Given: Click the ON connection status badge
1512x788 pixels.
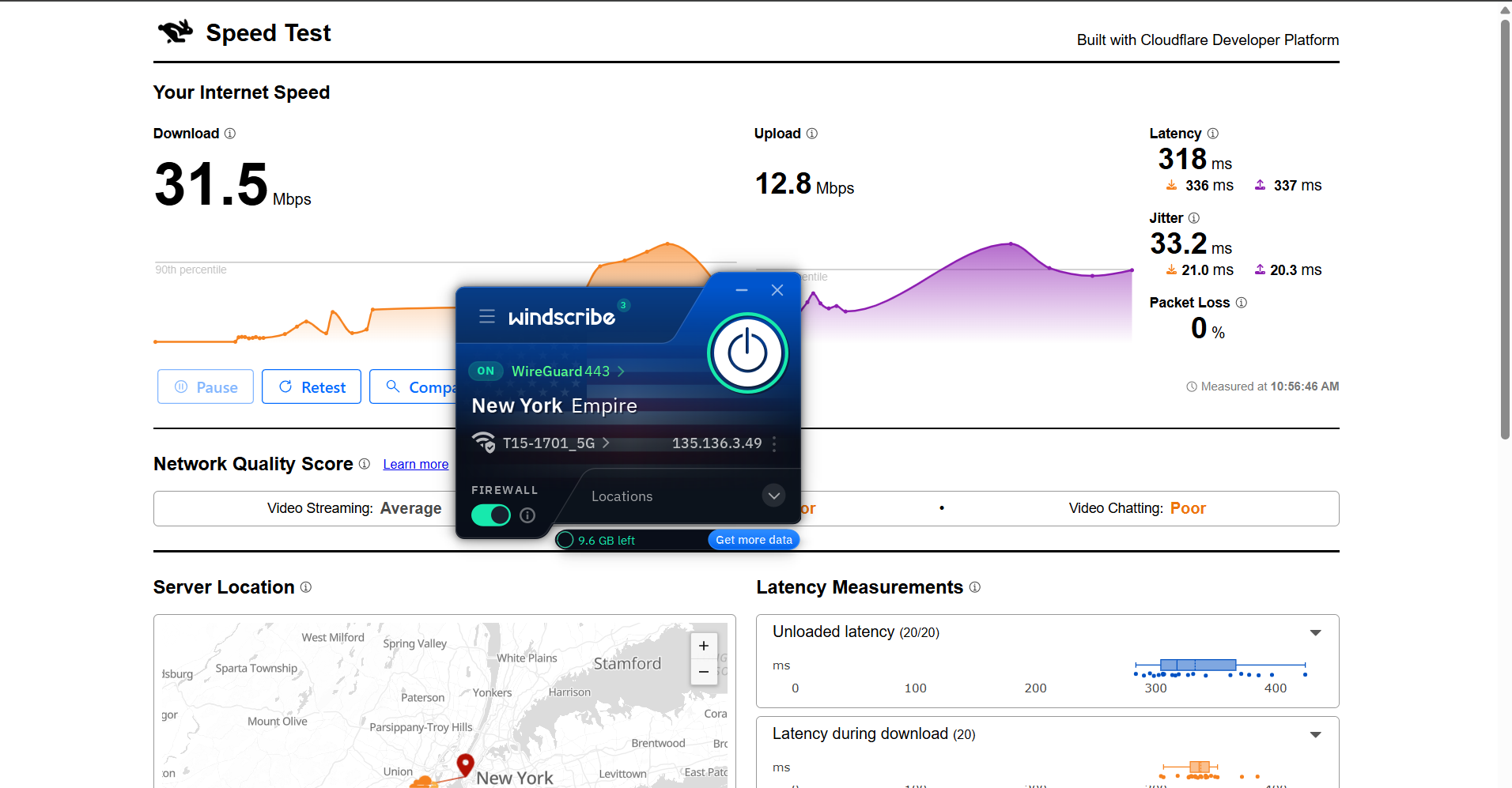Looking at the screenshot, I should [486, 371].
